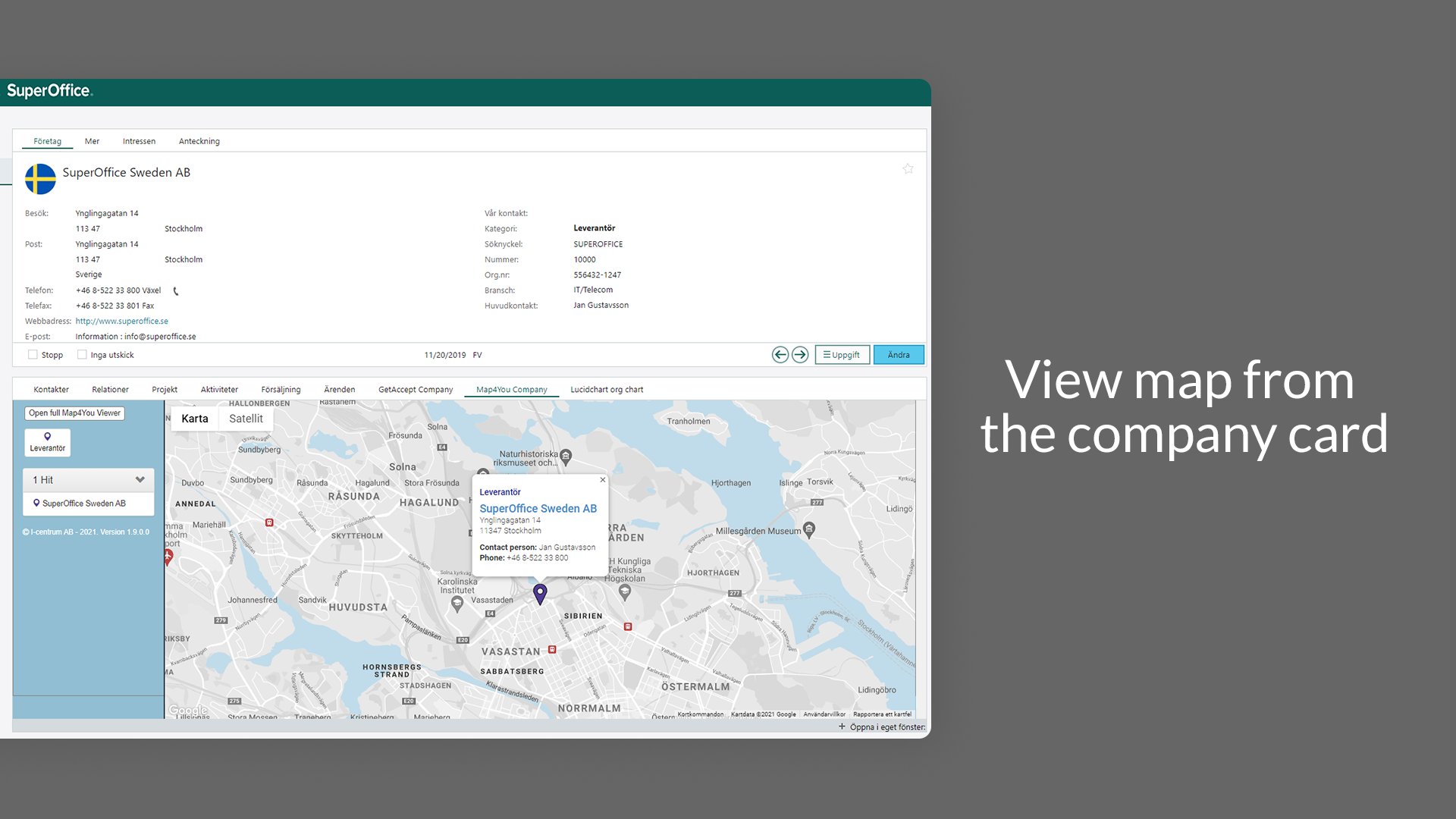Close the Leverantör map info popup
This screenshot has width=1456, height=819.
[603, 480]
